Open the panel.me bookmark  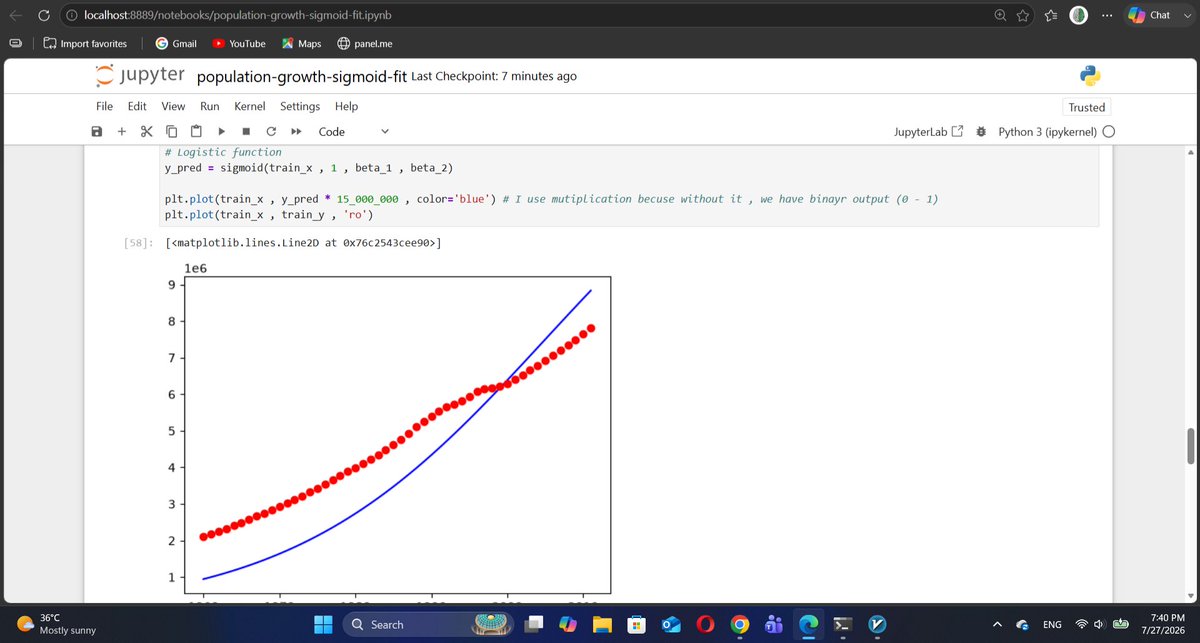(364, 44)
